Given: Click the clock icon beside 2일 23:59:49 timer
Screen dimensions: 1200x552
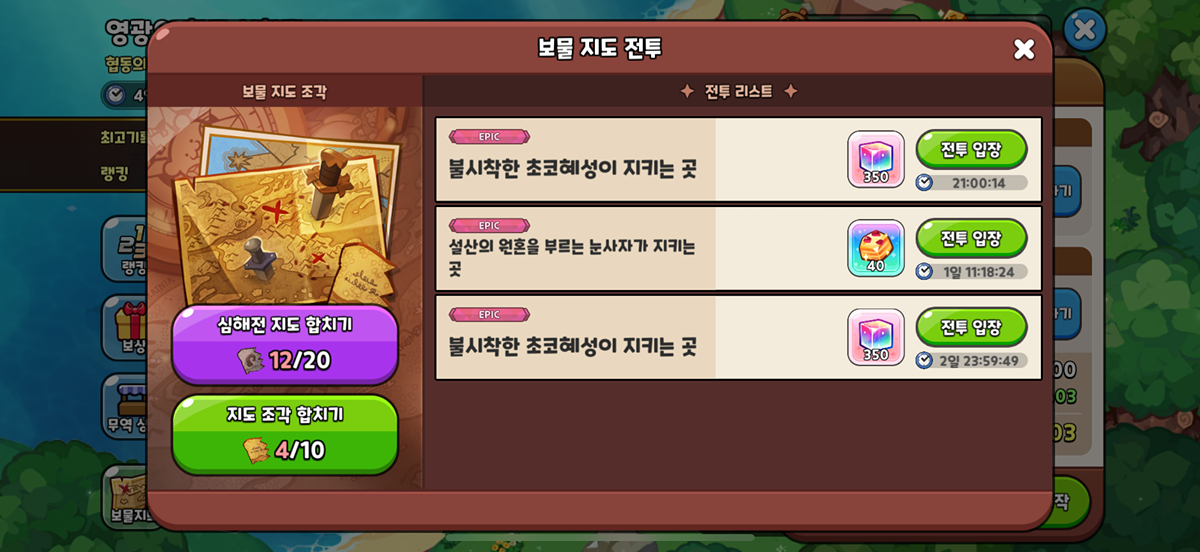Looking at the screenshot, I should [925, 360].
